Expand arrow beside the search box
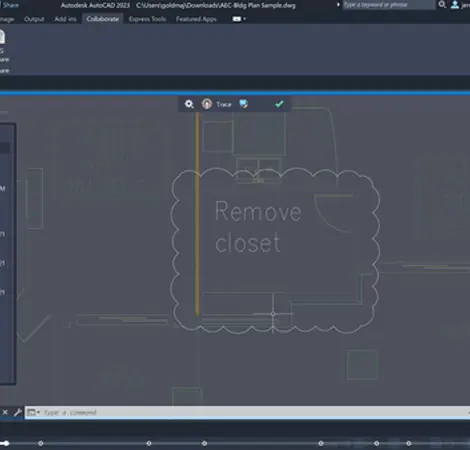Screen dimensions: 470x450 pos(338,5)
